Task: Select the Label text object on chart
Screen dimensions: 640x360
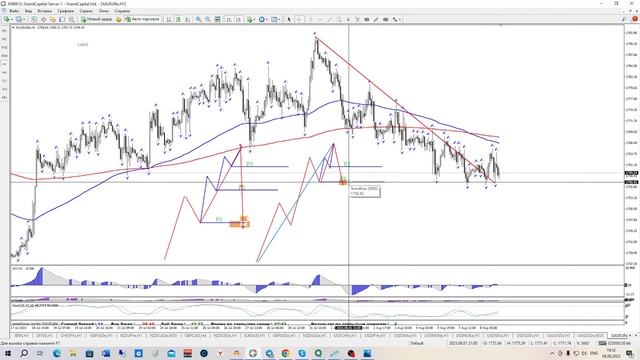Action: 82,44
